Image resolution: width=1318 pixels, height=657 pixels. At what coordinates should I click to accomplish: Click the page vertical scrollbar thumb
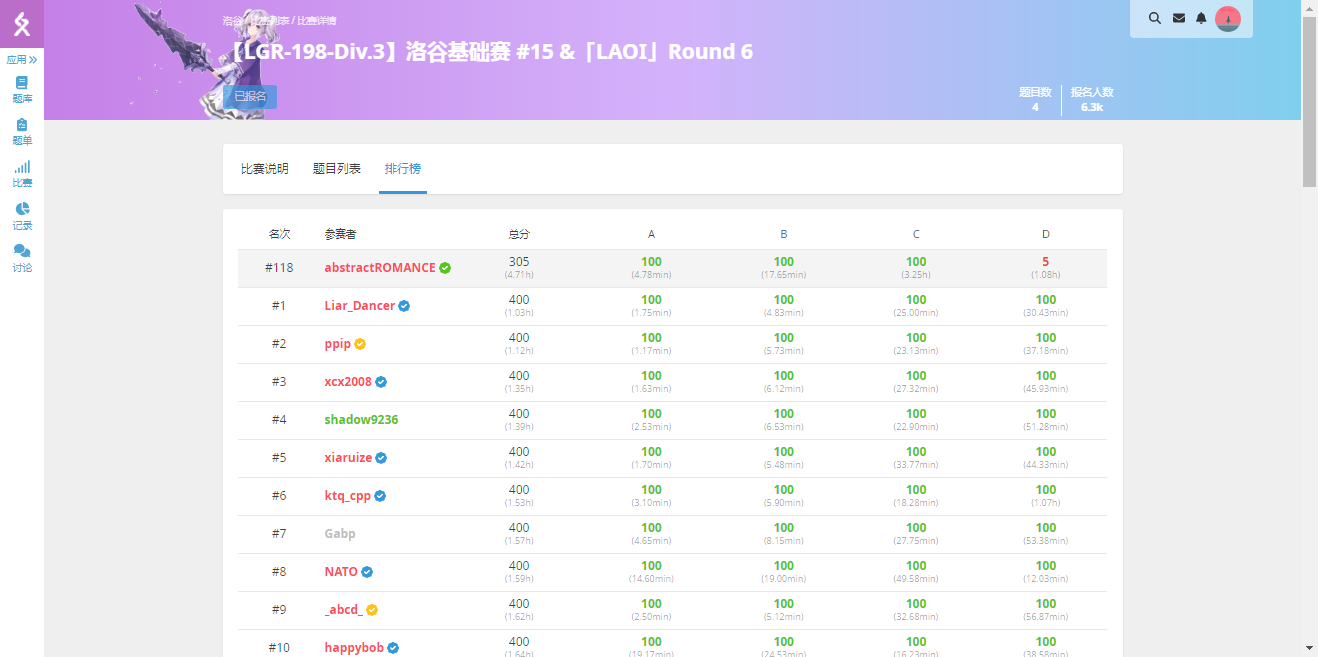(1309, 100)
